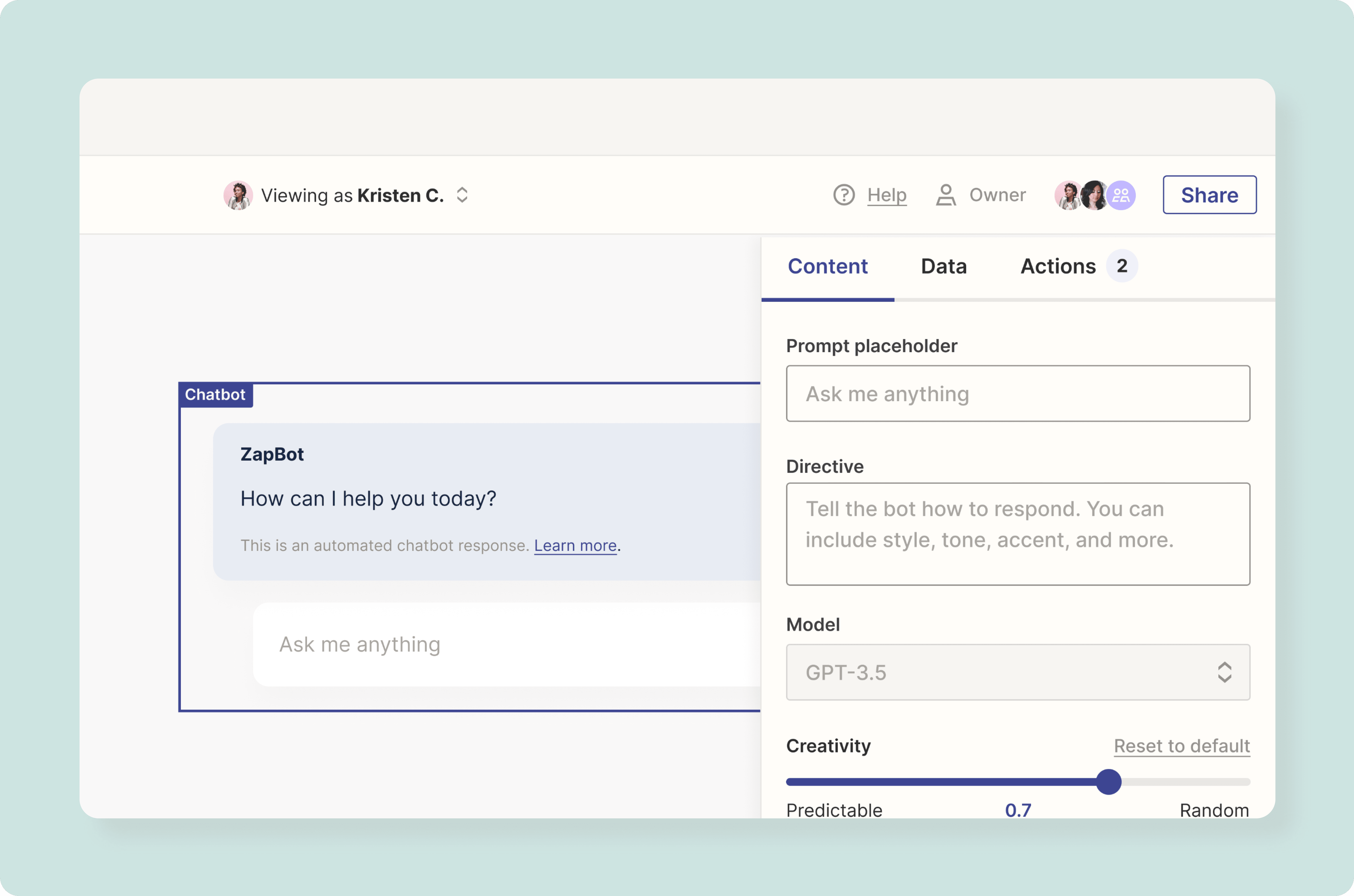Viewport: 1354px width, 896px height.
Task: Expand the Viewing as user switcher chevron
Action: 462,195
